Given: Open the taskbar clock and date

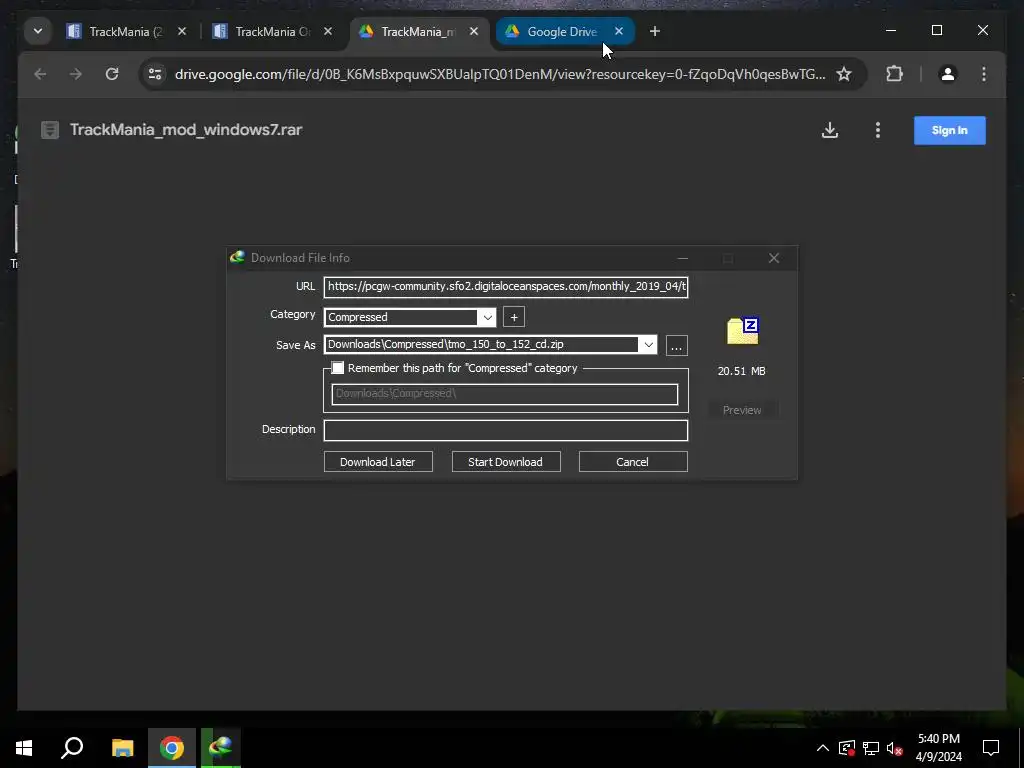Looking at the screenshot, I should 939,748.
